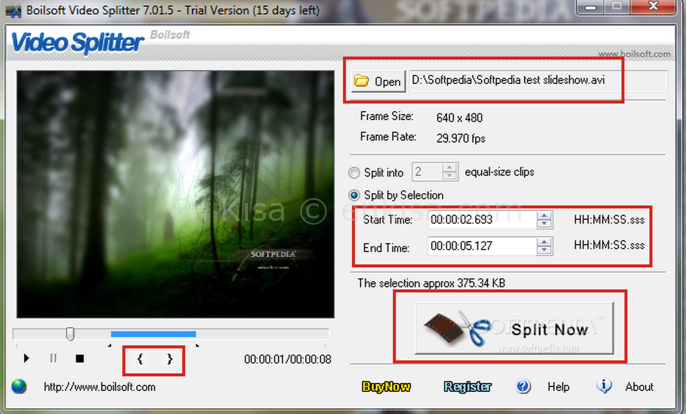Click the globe icon near website link
The width and height of the screenshot is (687, 414).
[x=19, y=386]
